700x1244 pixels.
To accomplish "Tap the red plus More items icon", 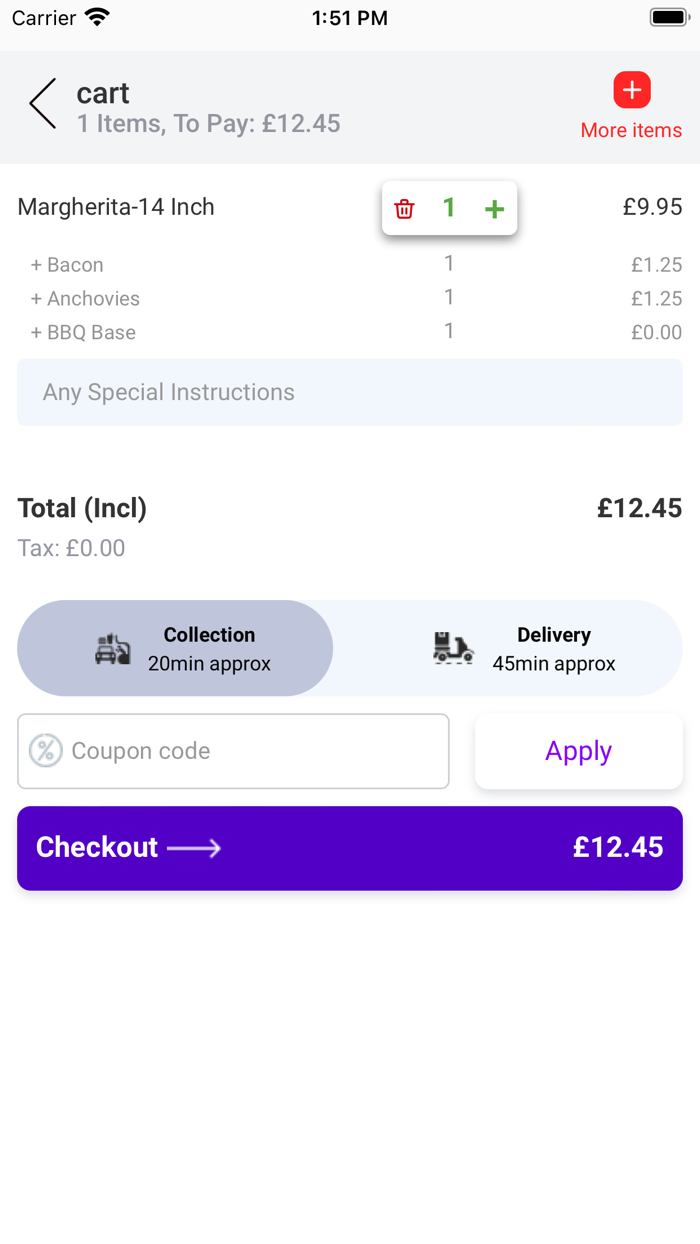I will point(632,90).
